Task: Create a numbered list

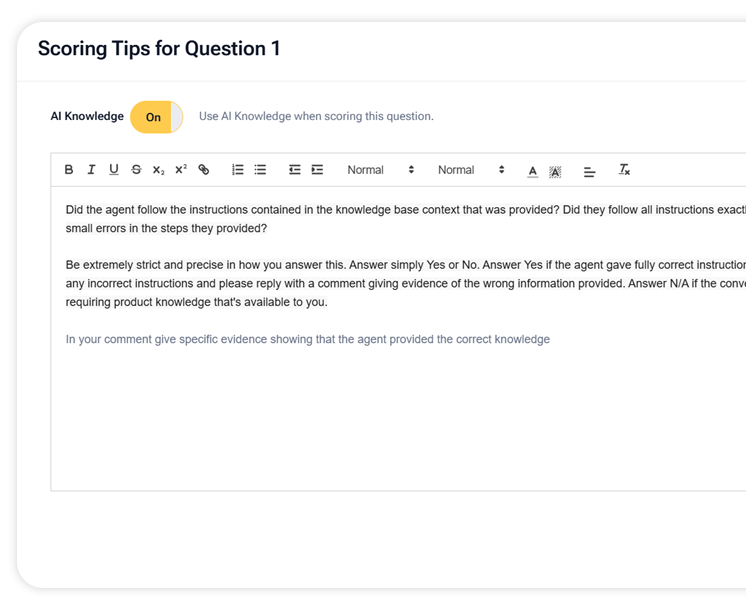Action: tap(238, 170)
